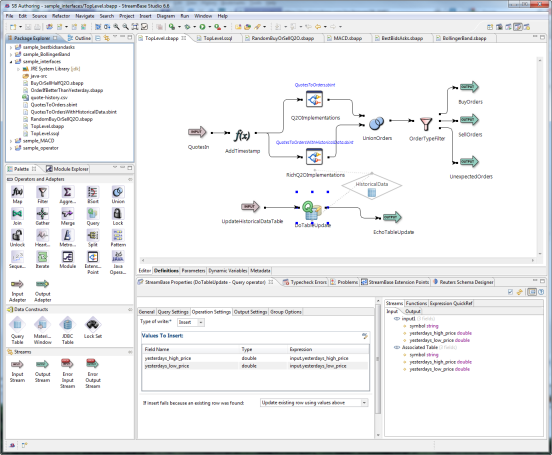552x455 pixels.
Task: Choose the Union operator icon
Action: pyautogui.click(x=118, y=195)
